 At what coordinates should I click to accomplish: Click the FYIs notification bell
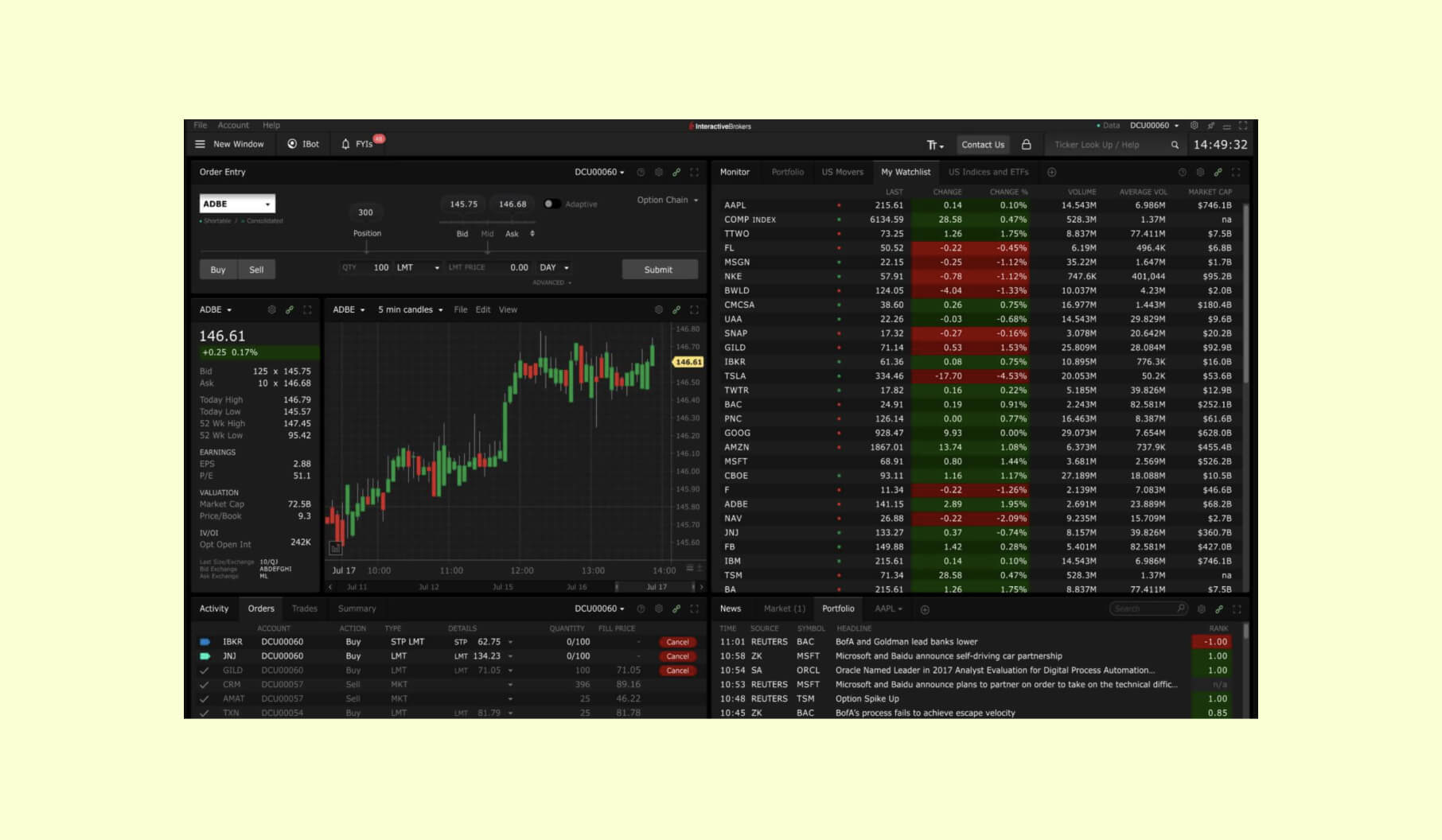click(x=345, y=144)
